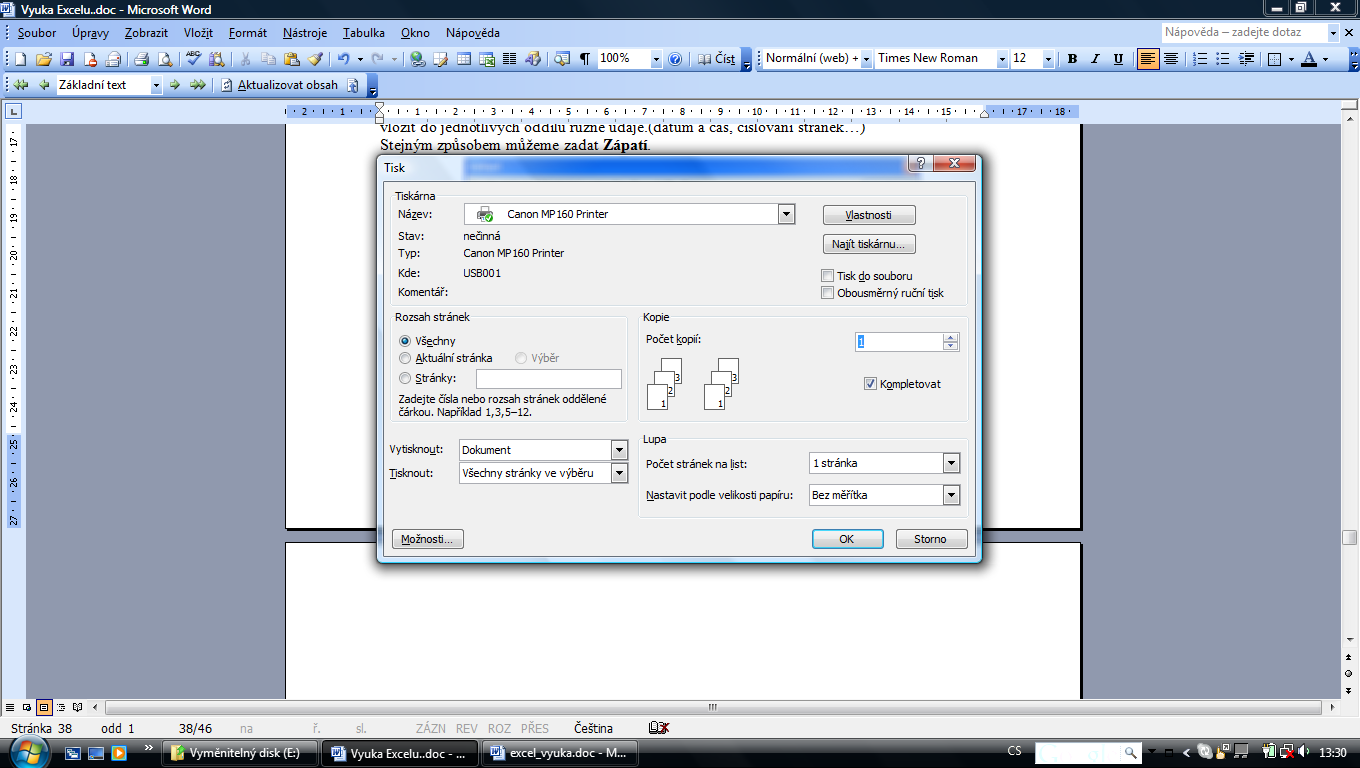Align text left in toolbar
Screen dimensions: 1360x768
coord(1147,59)
